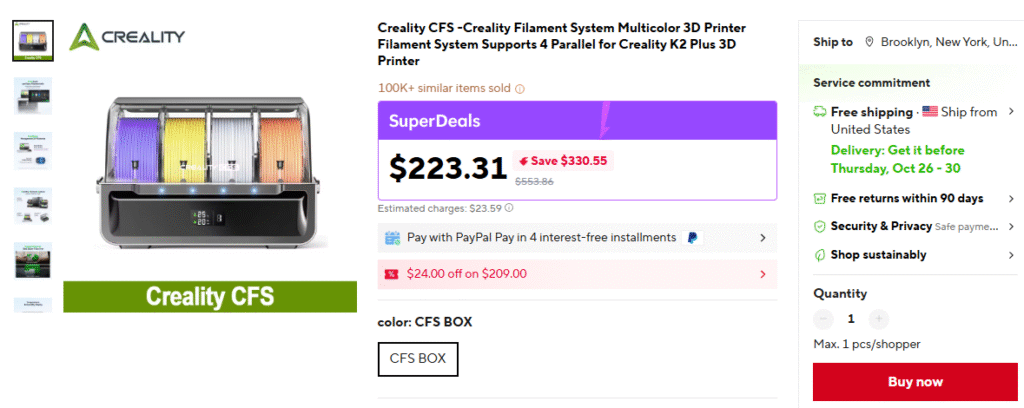This screenshot has width=1024, height=408.
Task: Click the red coupon icon for $24.00 off
Action: pos(392,274)
